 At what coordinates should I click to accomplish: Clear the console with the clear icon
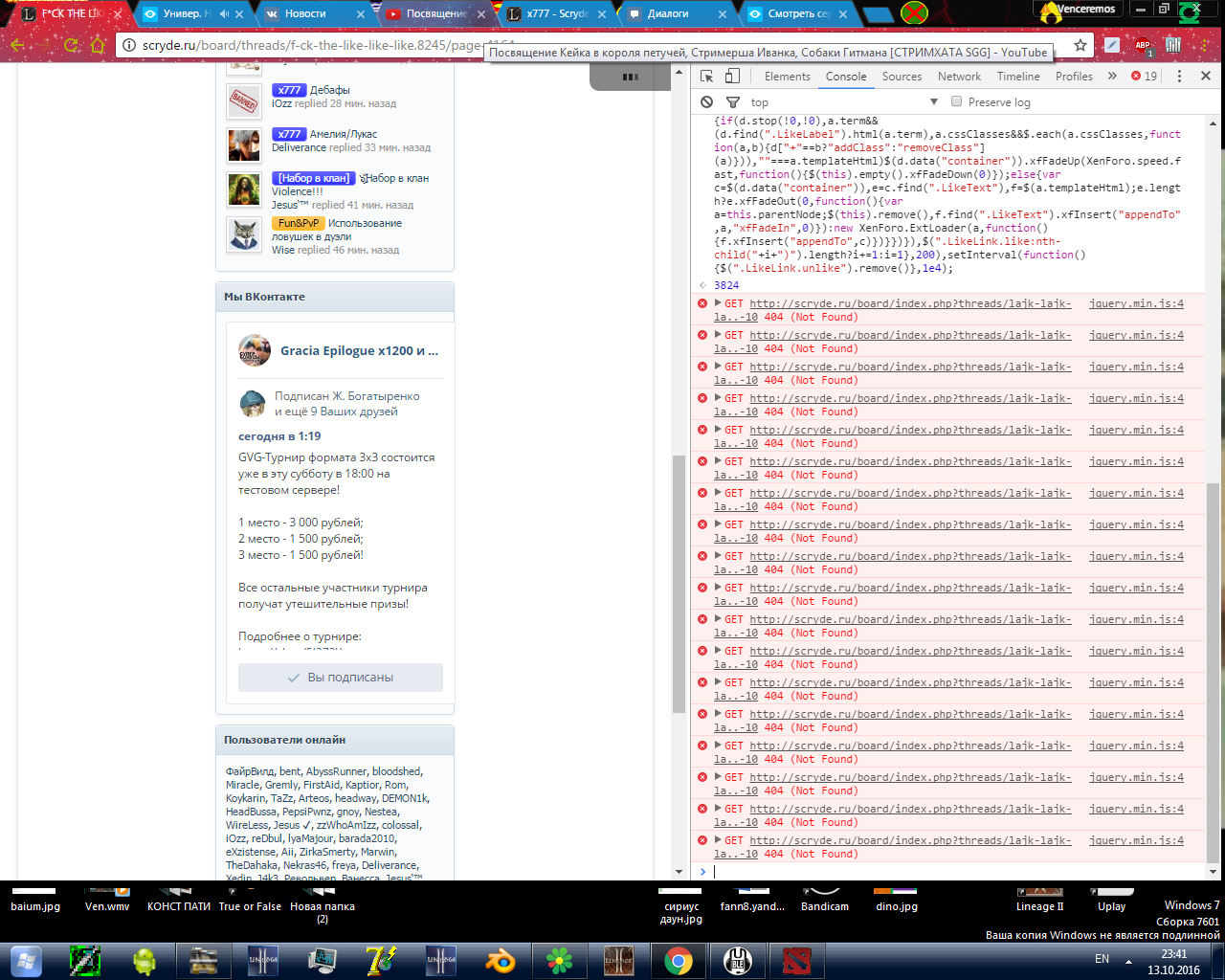pyautogui.click(x=706, y=102)
